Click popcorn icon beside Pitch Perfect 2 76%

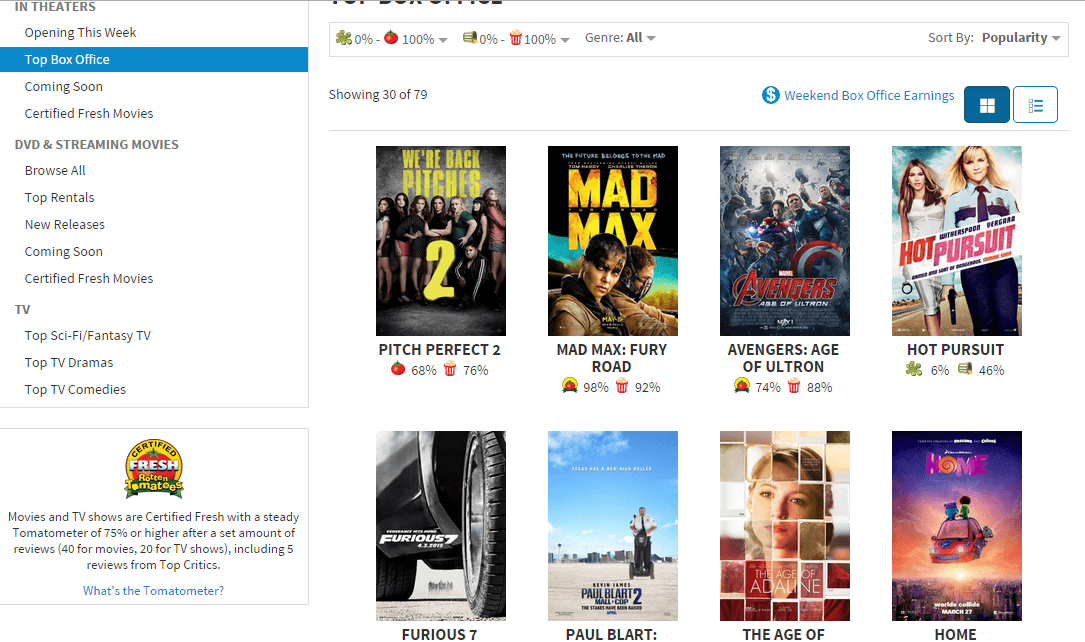[x=450, y=369]
